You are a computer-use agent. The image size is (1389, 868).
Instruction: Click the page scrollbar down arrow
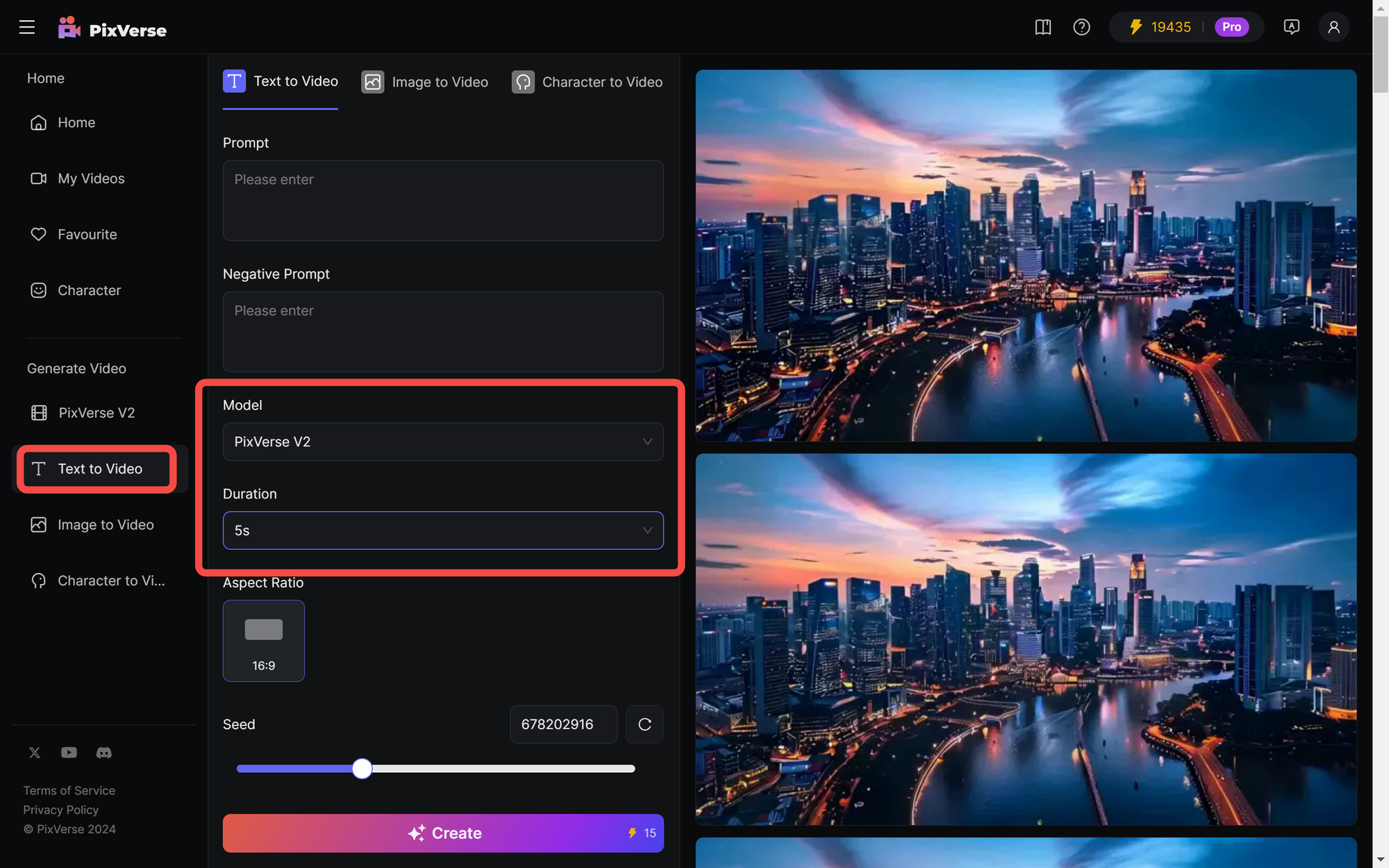click(x=1381, y=860)
